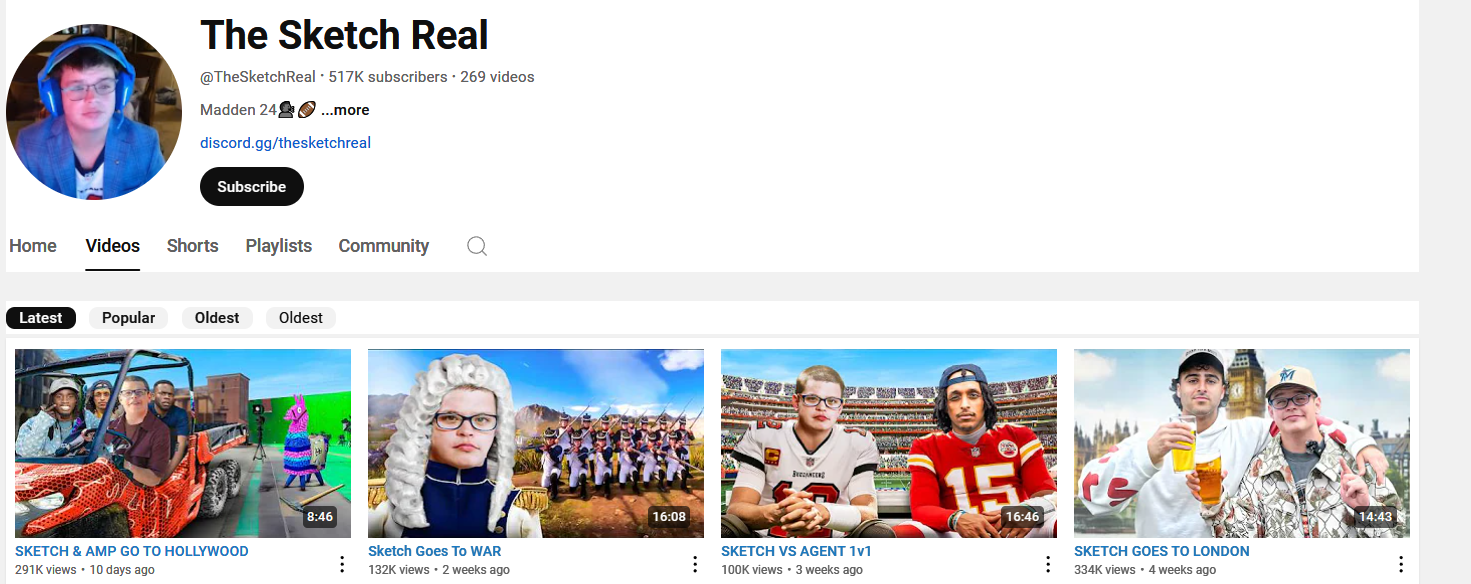Viewport: 1471px width, 584px height.
Task: Click the channel profile avatar
Action: (x=94, y=112)
